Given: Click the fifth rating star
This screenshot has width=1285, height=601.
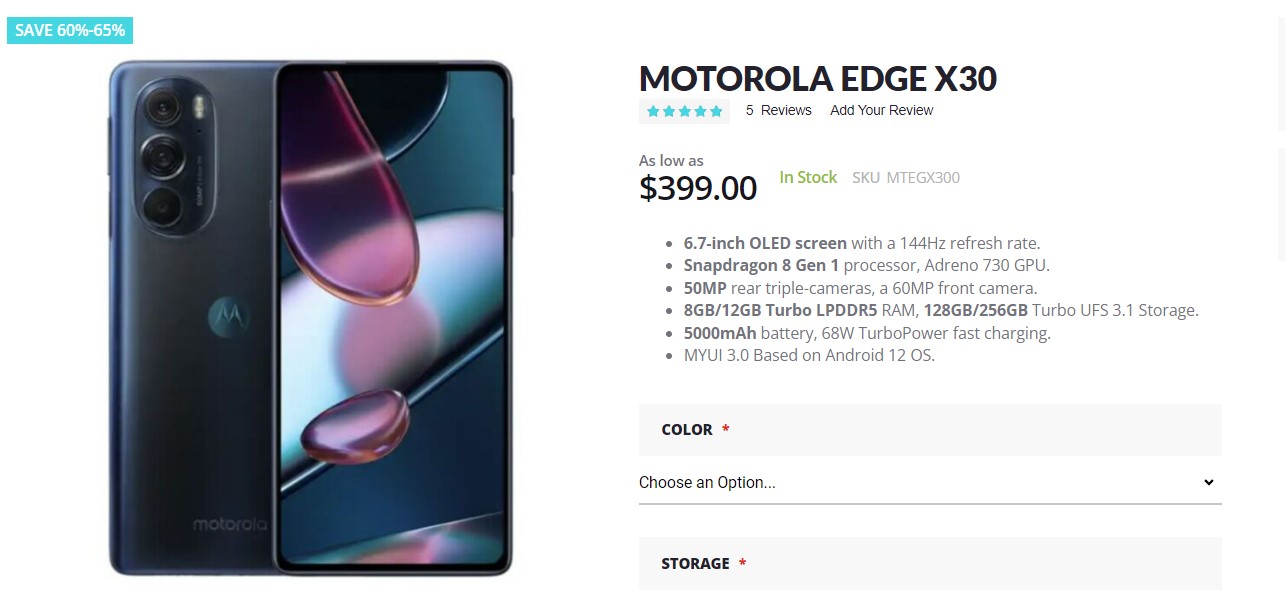Looking at the screenshot, I should pos(716,111).
